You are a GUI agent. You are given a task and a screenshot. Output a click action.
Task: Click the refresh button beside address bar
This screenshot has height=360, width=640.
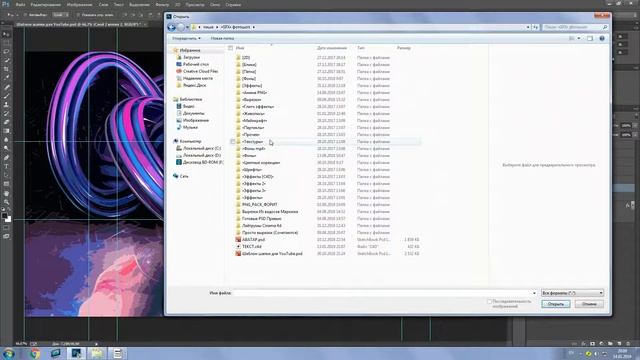[x=535, y=27]
